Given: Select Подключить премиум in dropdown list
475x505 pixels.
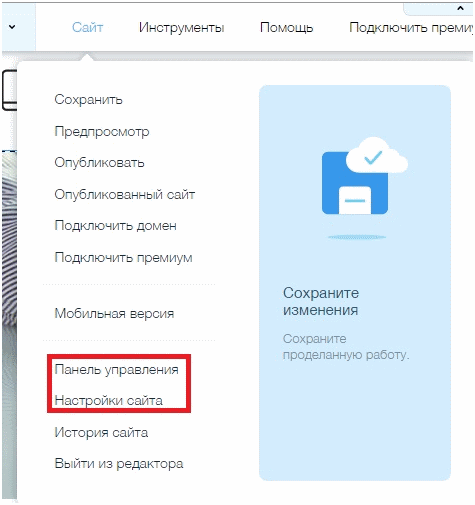Looking at the screenshot, I should (x=123, y=257).
